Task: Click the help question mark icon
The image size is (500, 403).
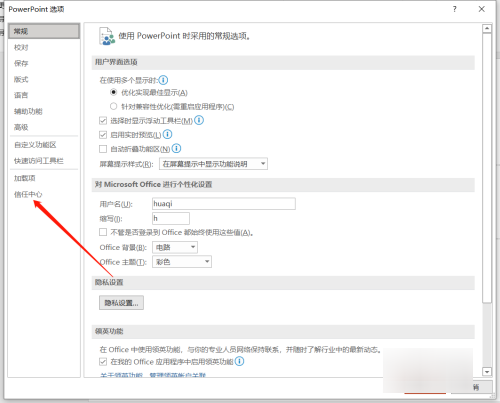Action: tap(455, 9)
